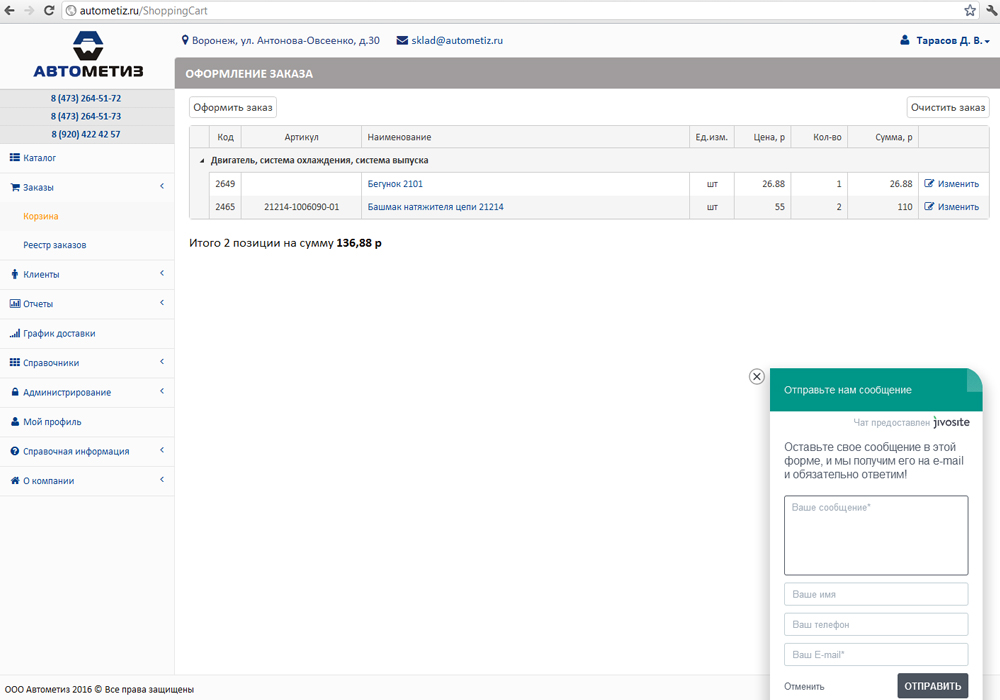Open Реестр заказов in the sidebar
1000x700 pixels.
(x=54, y=245)
